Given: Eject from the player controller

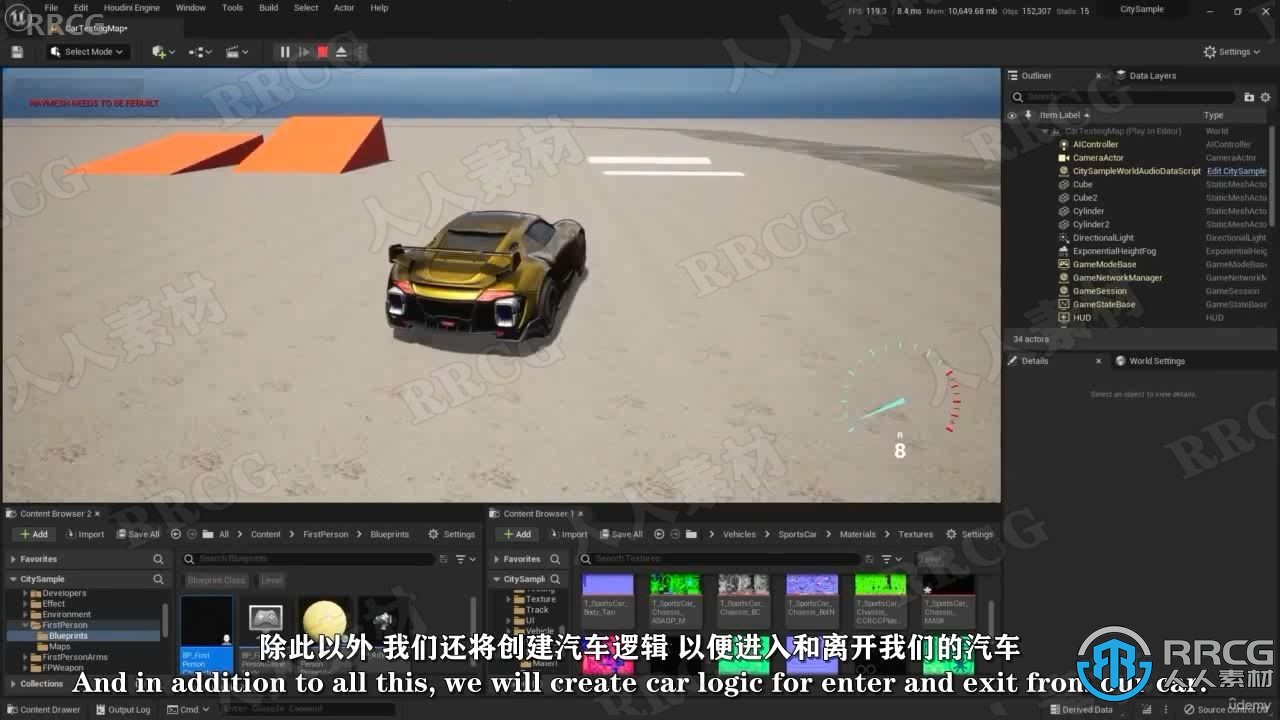Looking at the screenshot, I should (341, 52).
